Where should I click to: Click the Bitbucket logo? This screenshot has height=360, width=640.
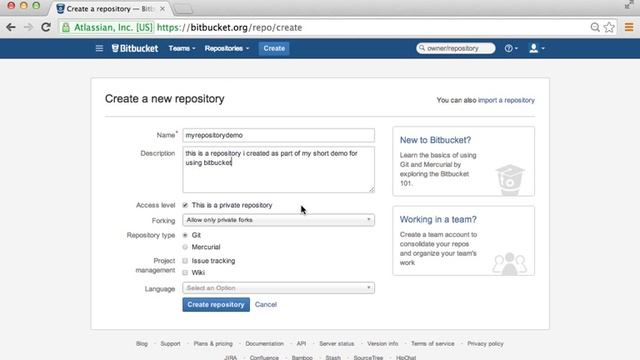point(135,48)
